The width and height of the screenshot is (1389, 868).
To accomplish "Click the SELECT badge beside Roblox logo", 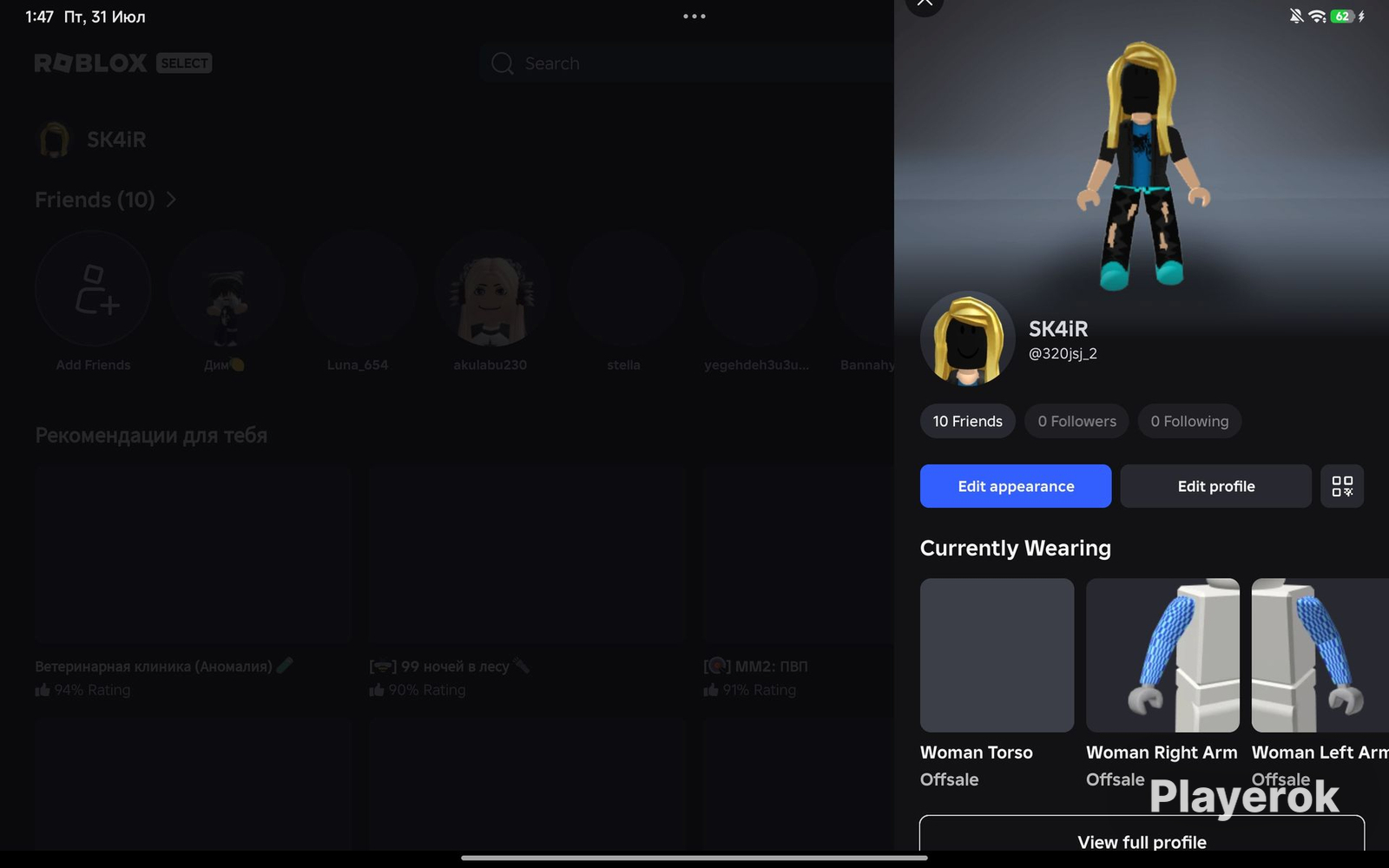I will pyautogui.click(x=184, y=63).
